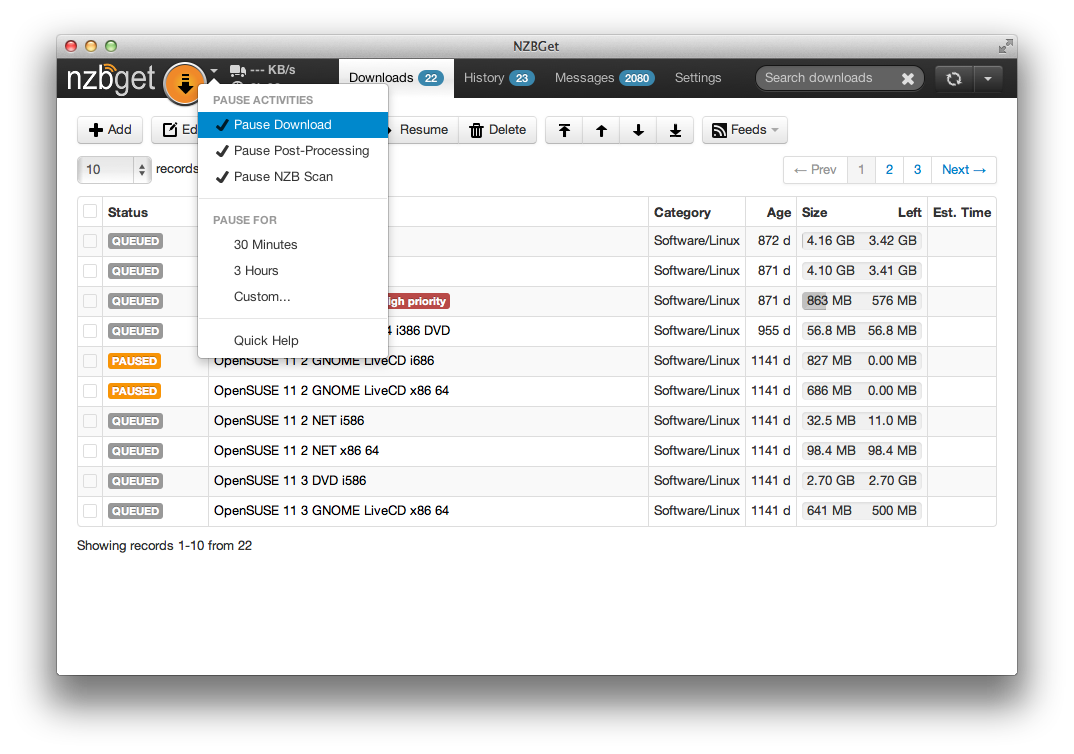1074x754 pixels.
Task: Click the PAUSED badge on 686 MB row
Action: click(x=134, y=391)
